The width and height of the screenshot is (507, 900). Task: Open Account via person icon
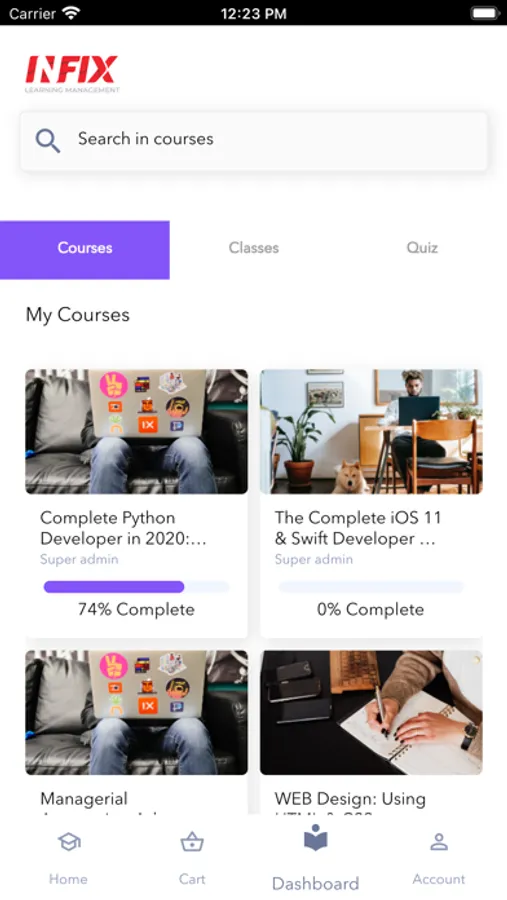coord(439,842)
